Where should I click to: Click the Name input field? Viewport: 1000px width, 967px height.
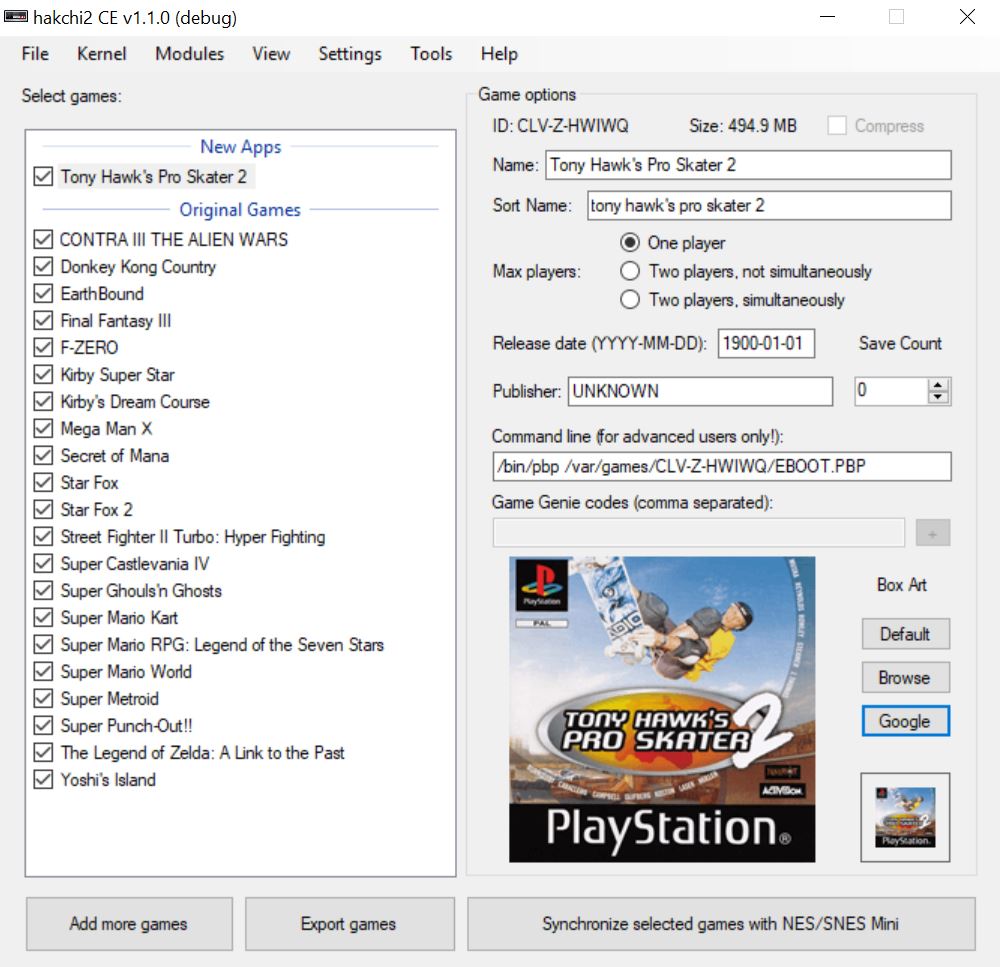coord(748,165)
